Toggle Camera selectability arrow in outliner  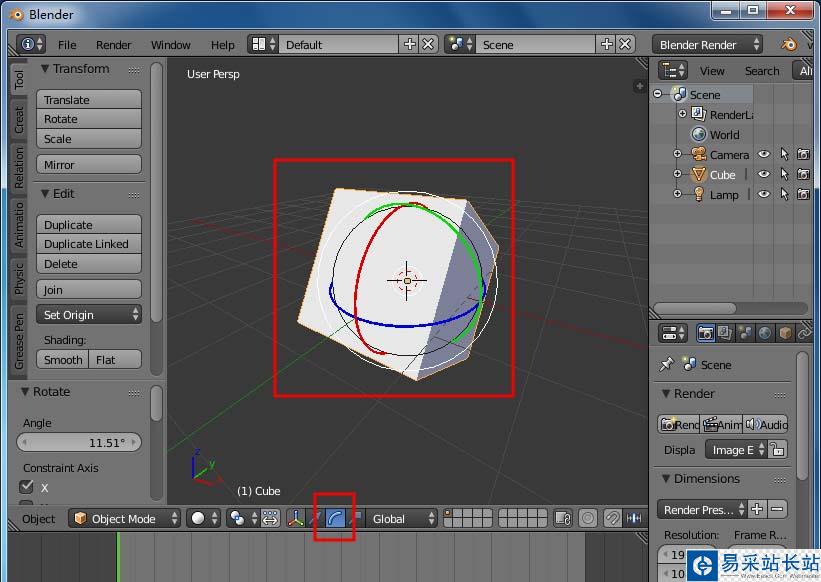[x=784, y=154]
